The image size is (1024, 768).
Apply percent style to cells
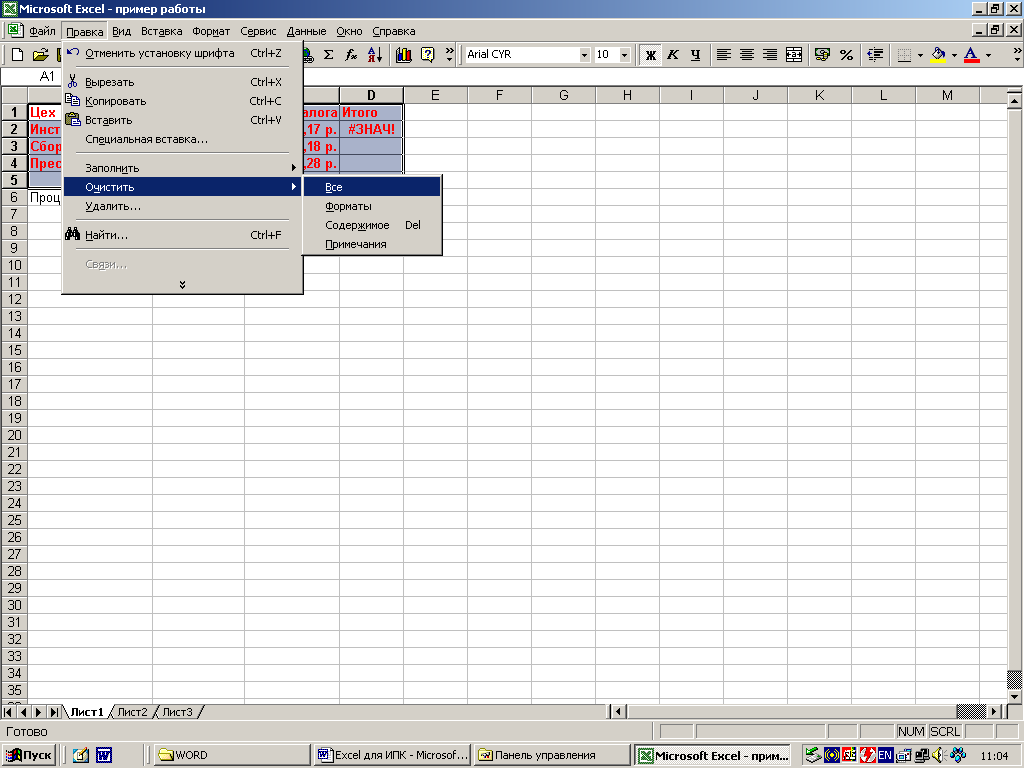pyautogui.click(x=846, y=55)
